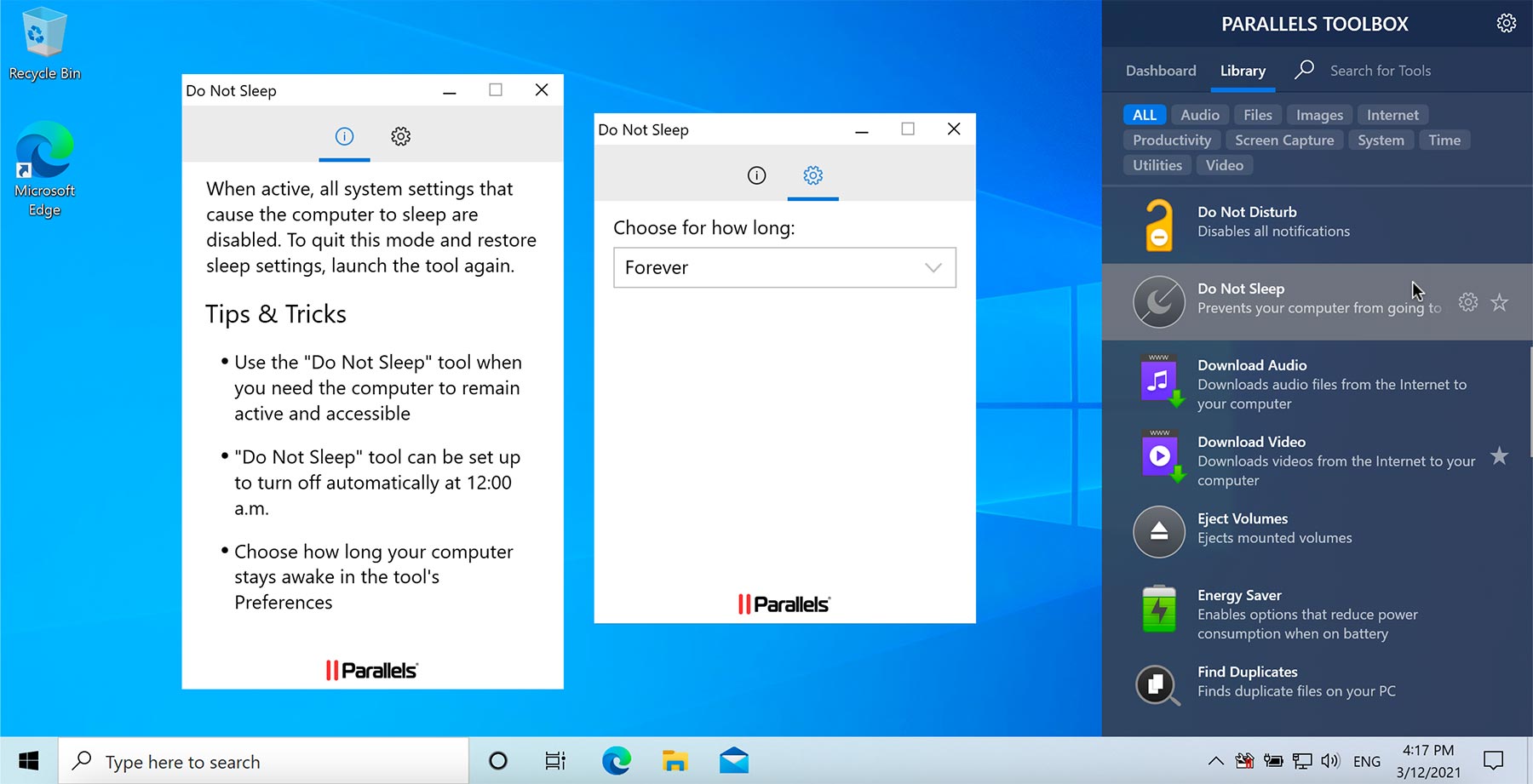This screenshot has height=784, width=1533.
Task: Open the 'Forever' duration dropdown
Action: click(x=784, y=267)
